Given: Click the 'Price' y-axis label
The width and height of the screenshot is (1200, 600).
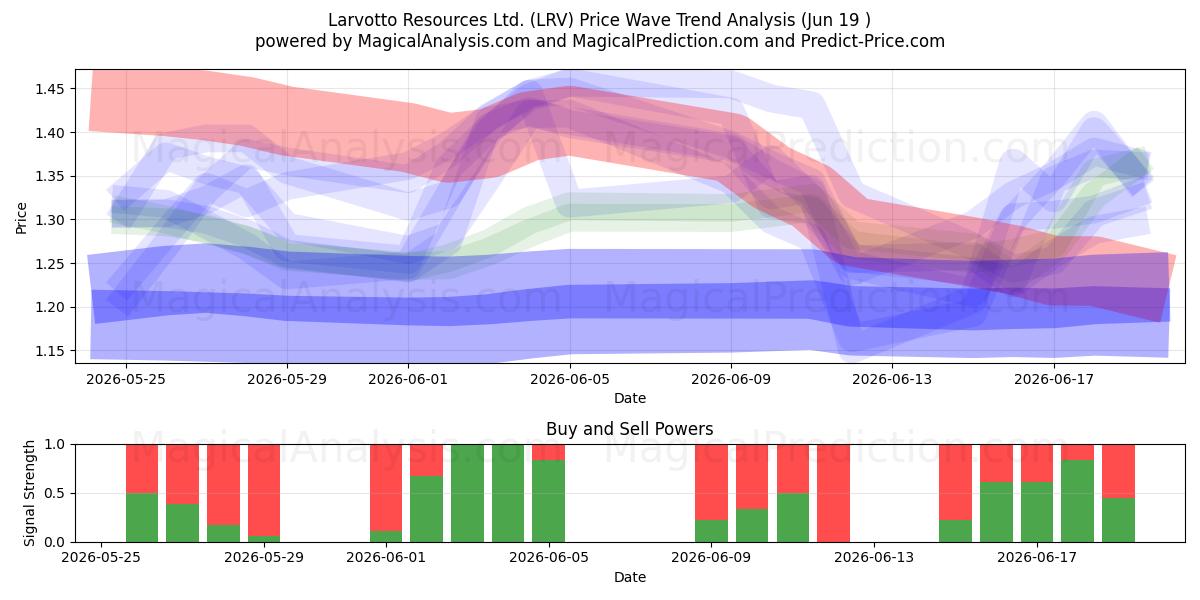Looking at the screenshot, I should point(22,216).
